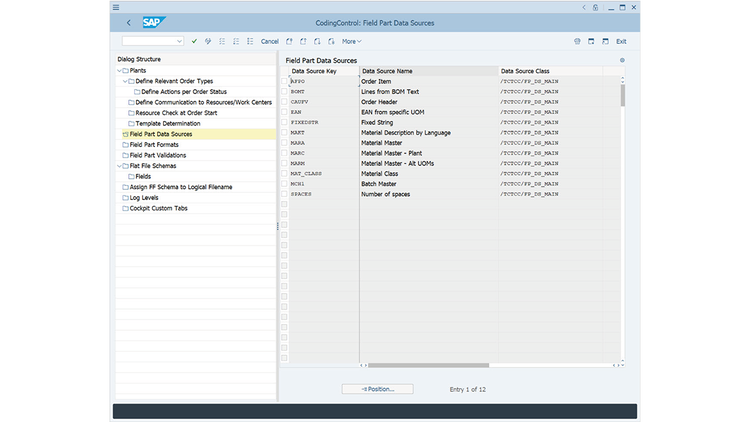Image resolution: width=750 pixels, height=422 pixels.
Task: Open the More menu dropdown
Action: (x=352, y=42)
